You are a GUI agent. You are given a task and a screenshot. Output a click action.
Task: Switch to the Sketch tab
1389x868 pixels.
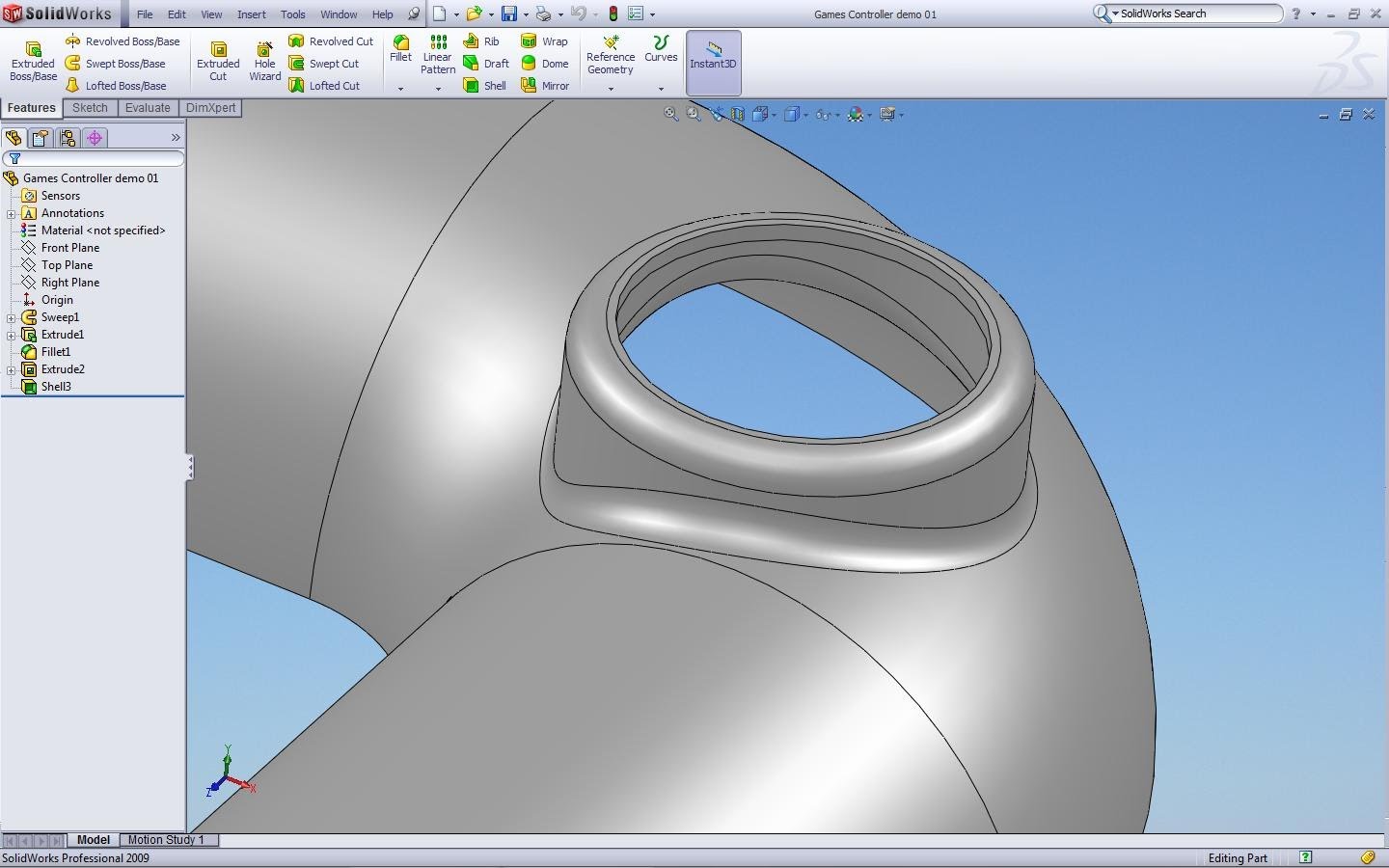coord(90,108)
